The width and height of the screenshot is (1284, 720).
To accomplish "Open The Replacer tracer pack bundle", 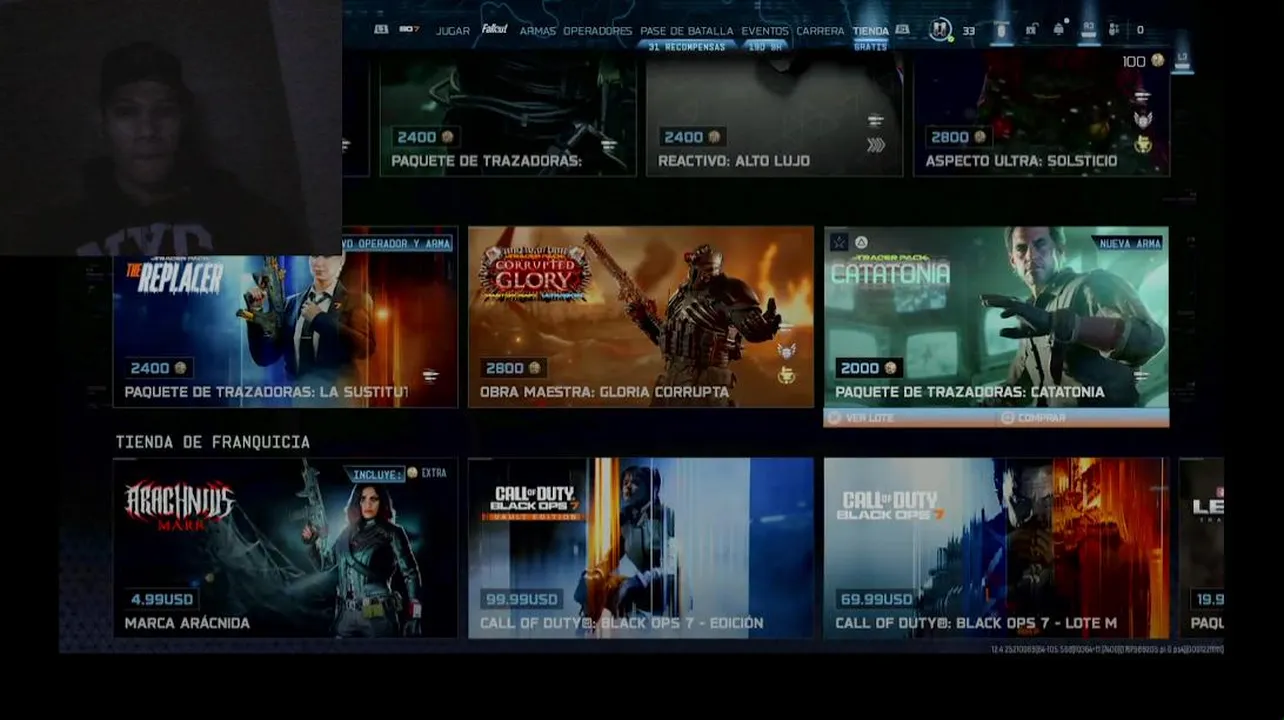I will tap(285, 317).
